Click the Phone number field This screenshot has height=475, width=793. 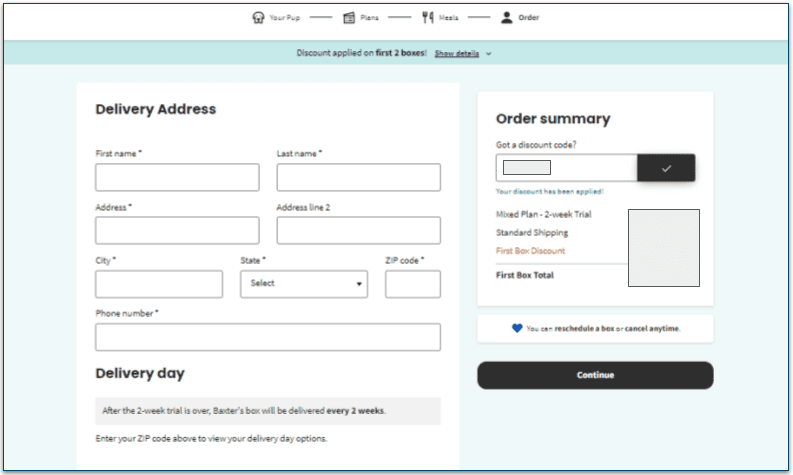268,337
